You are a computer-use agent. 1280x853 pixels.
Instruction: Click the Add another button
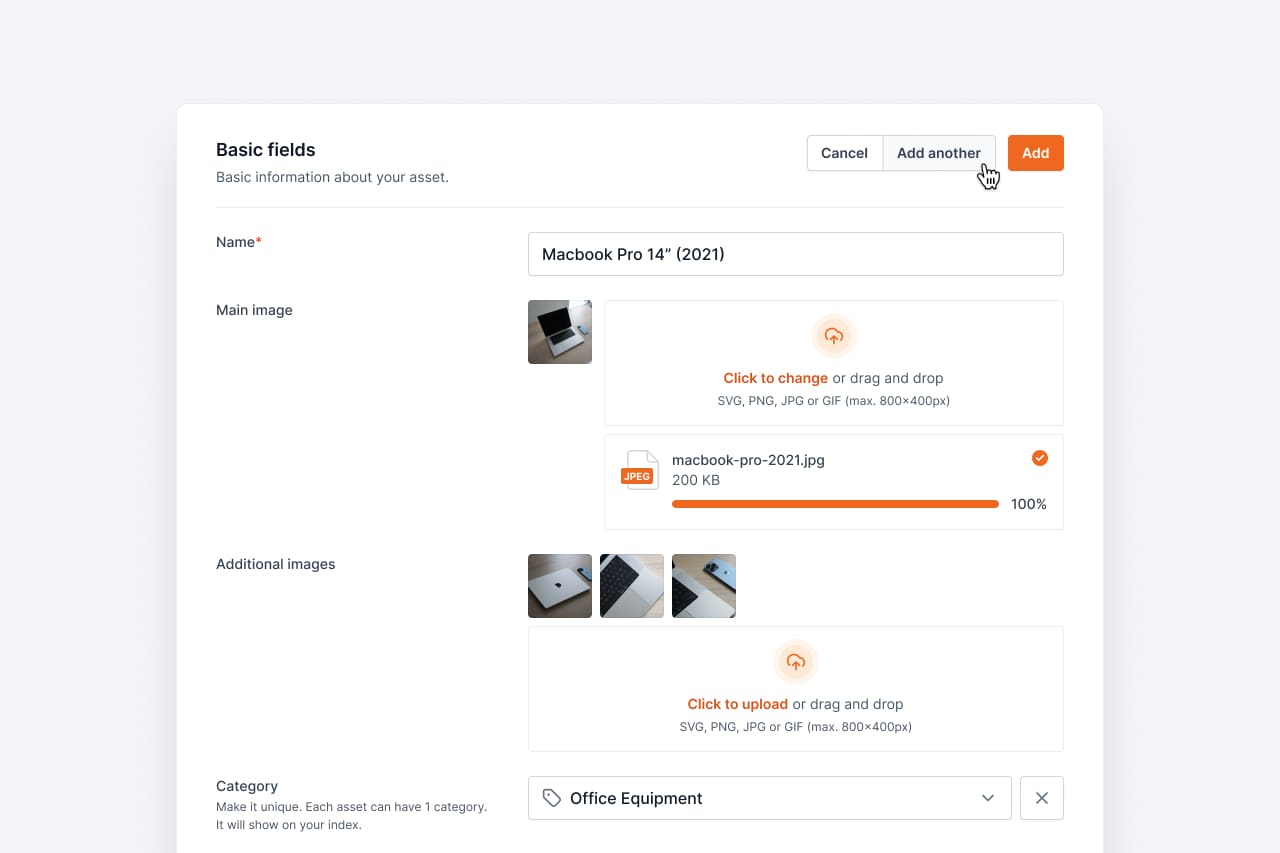(x=938, y=153)
